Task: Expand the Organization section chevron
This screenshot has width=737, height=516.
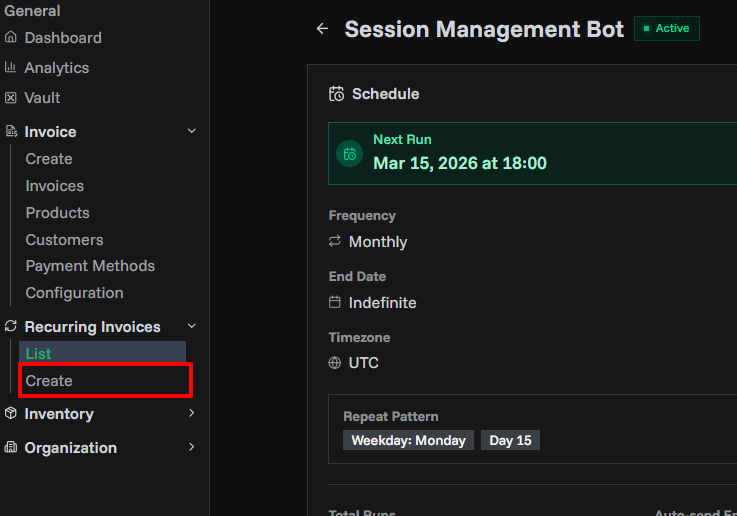Action: click(x=192, y=448)
